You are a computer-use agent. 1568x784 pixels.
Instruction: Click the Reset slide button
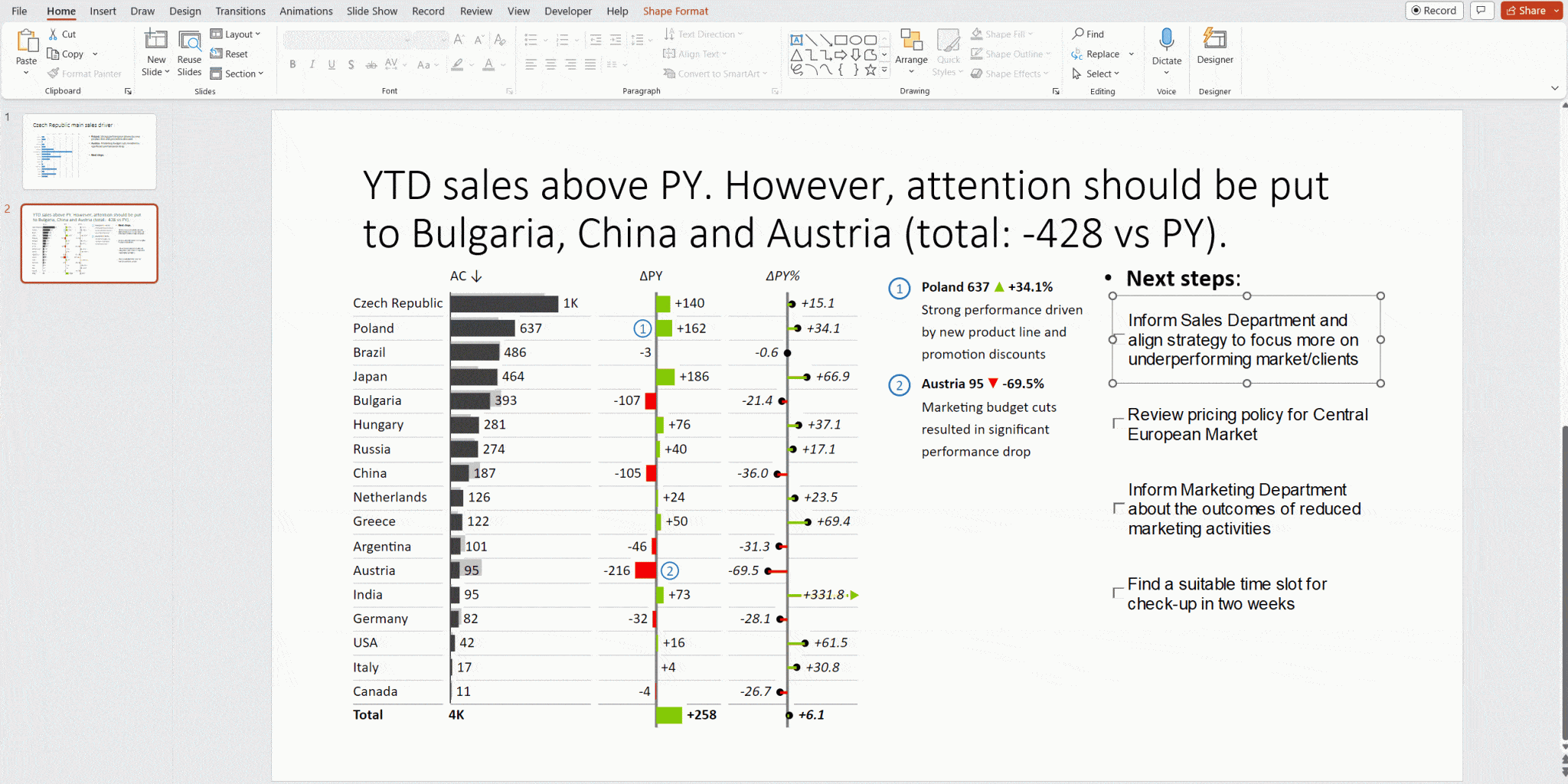click(x=230, y=54)
